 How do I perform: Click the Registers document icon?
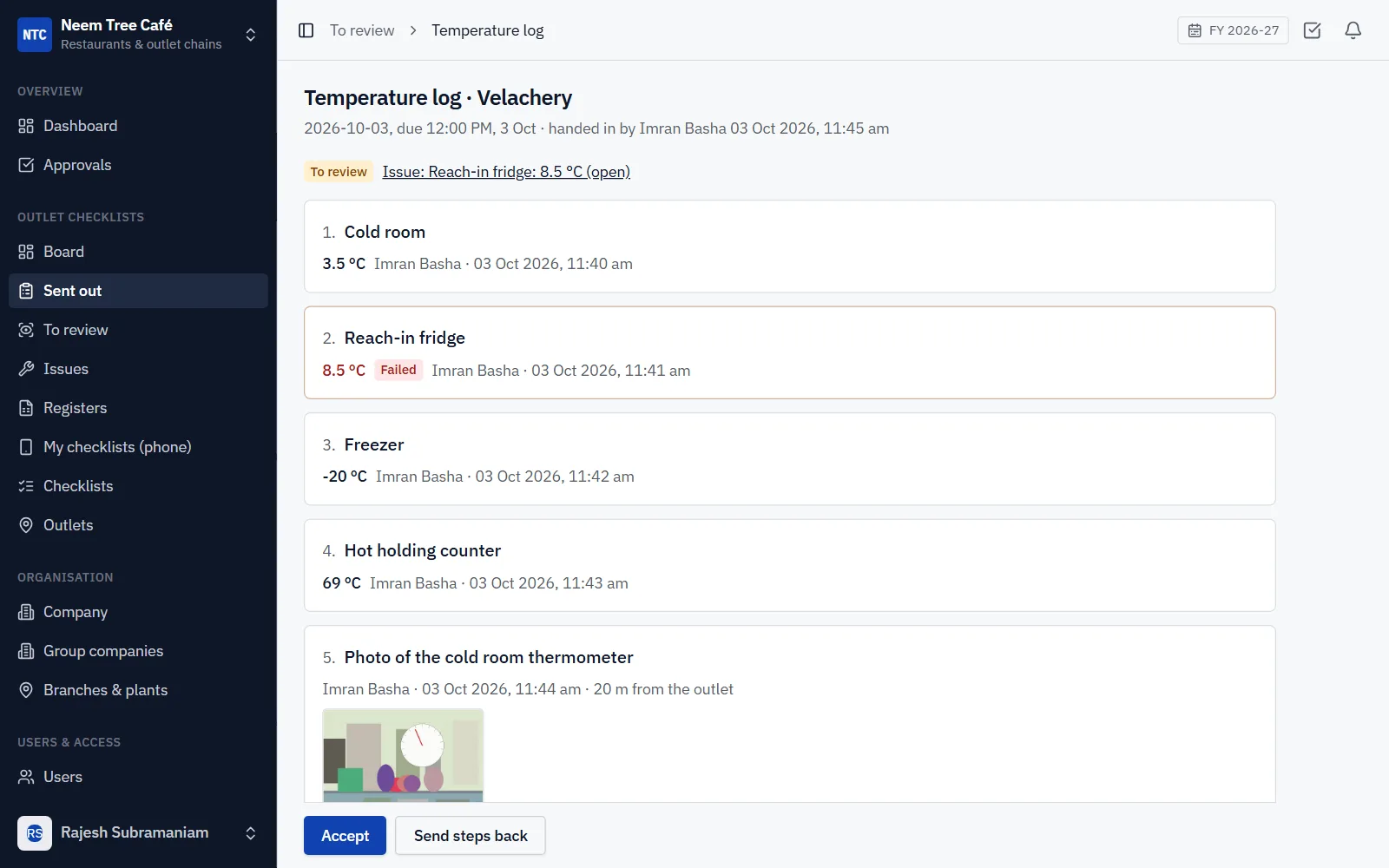click(26, 408)
